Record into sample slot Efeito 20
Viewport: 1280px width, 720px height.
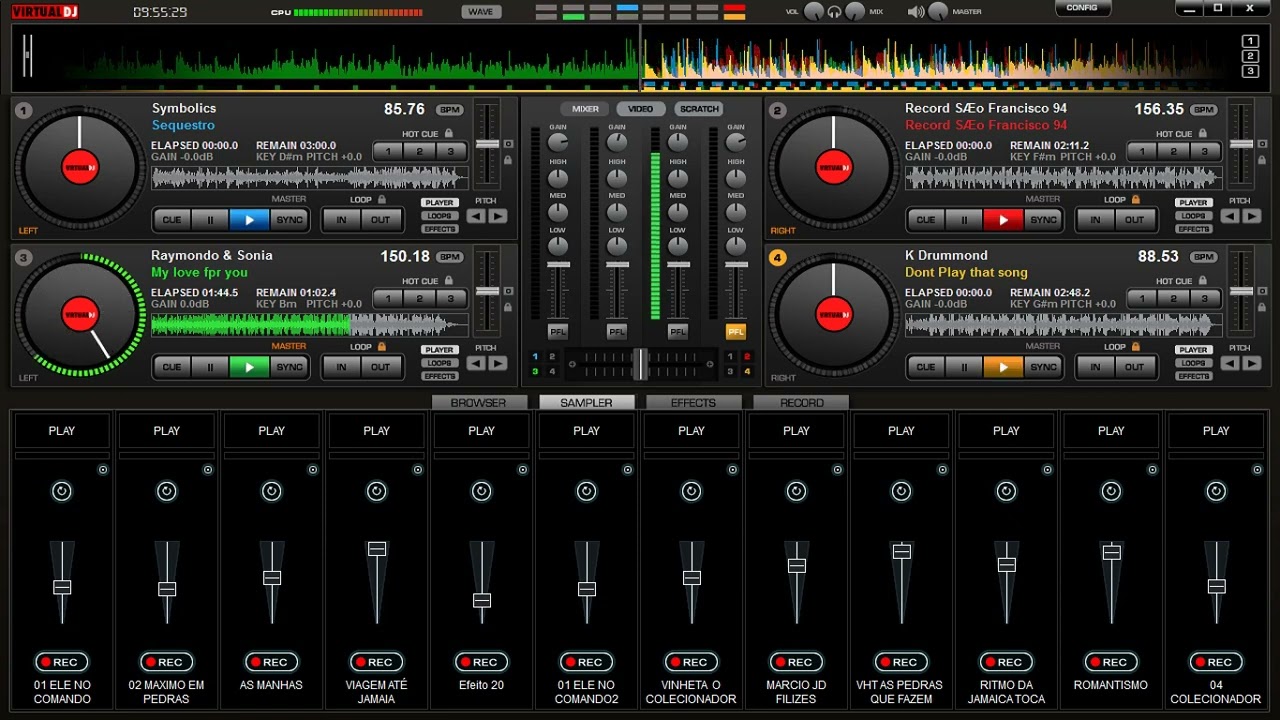(481, 662)
